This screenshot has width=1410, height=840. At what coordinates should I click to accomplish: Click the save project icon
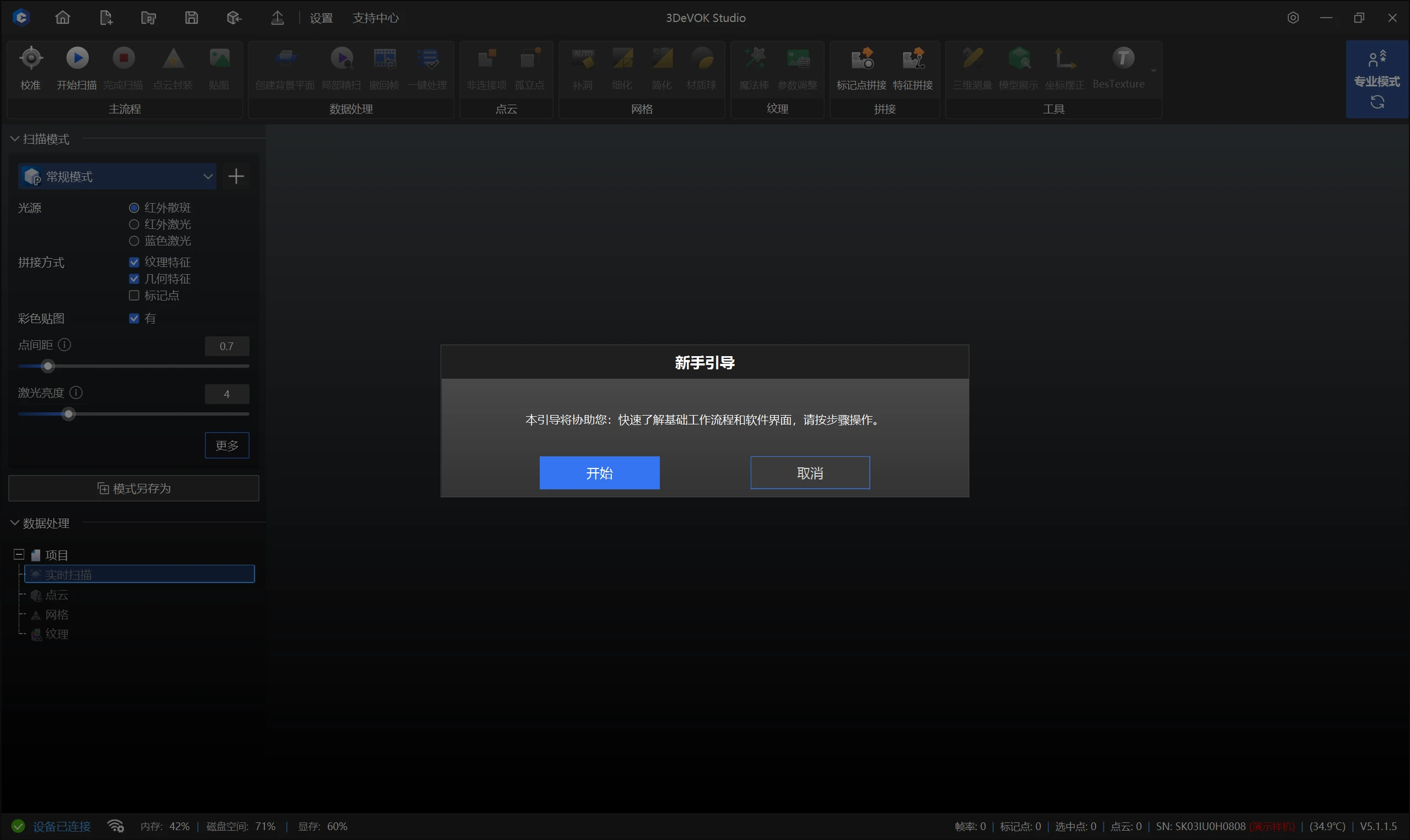pos(192,18)
